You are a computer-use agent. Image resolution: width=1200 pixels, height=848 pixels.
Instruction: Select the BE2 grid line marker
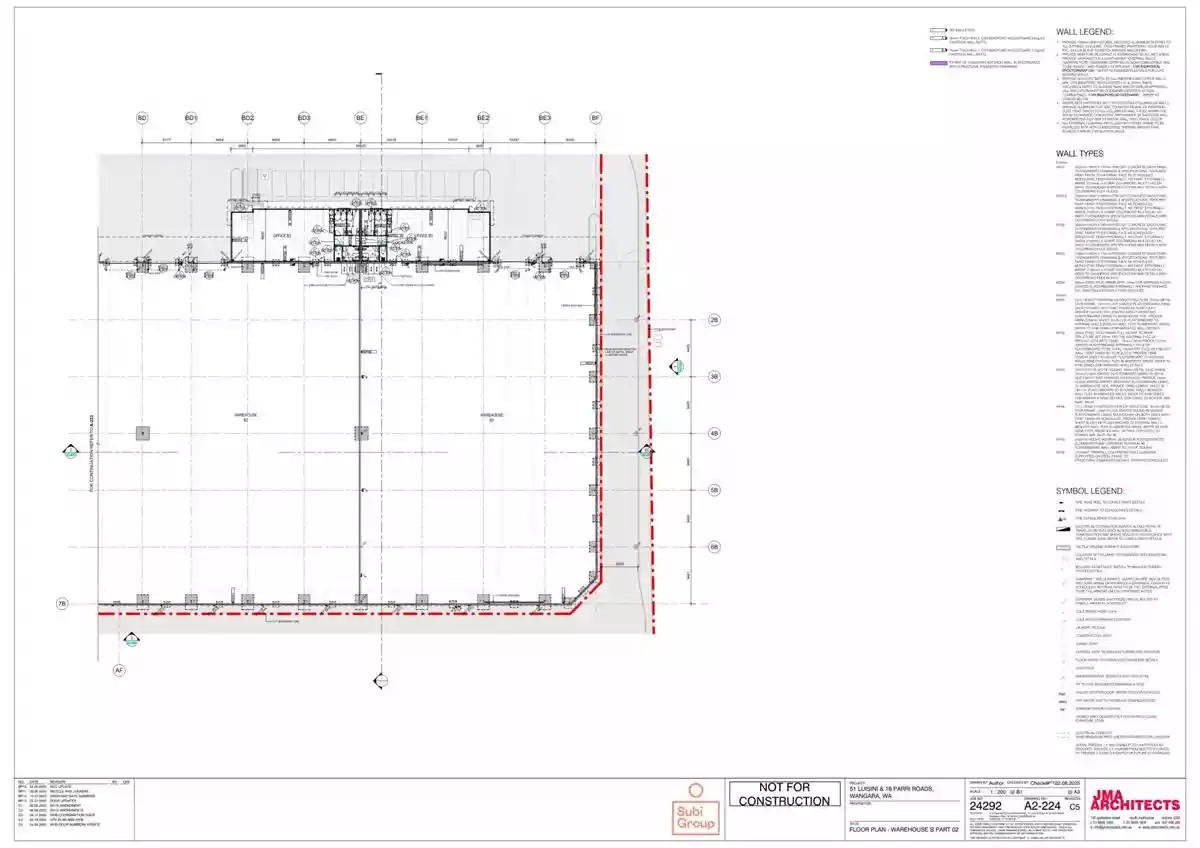tap(483, 118)
